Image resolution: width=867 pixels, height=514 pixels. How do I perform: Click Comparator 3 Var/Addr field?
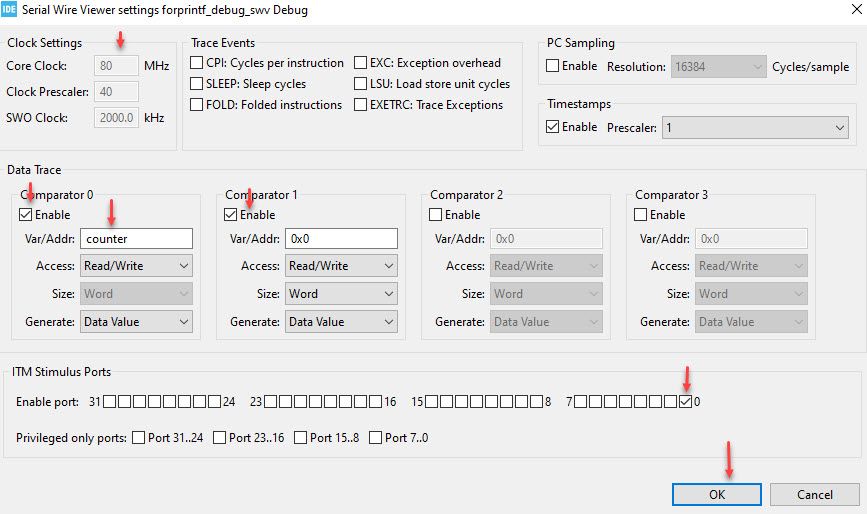pos(751,239)
